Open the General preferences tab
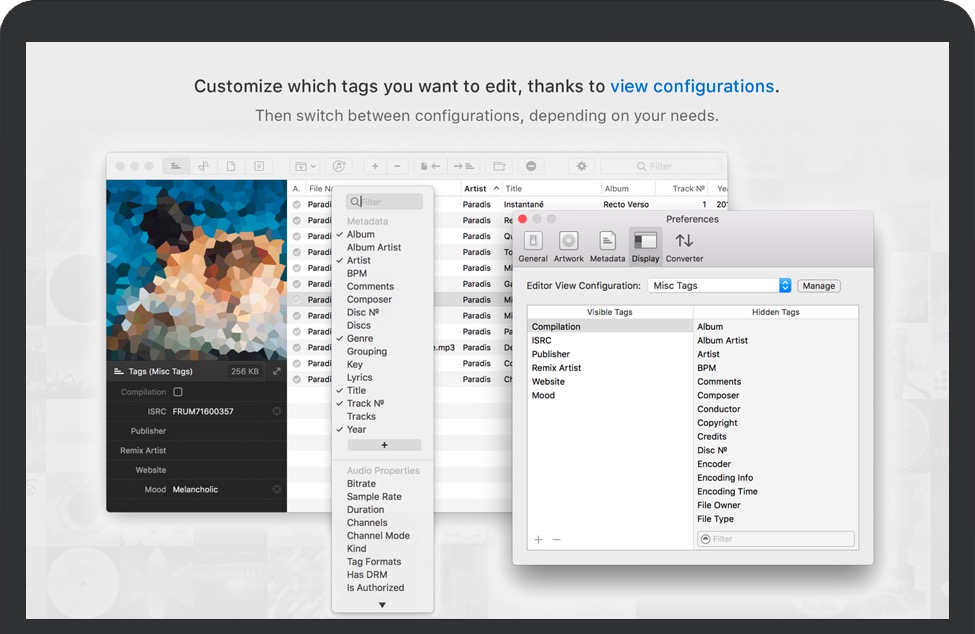 pos(533,246)
